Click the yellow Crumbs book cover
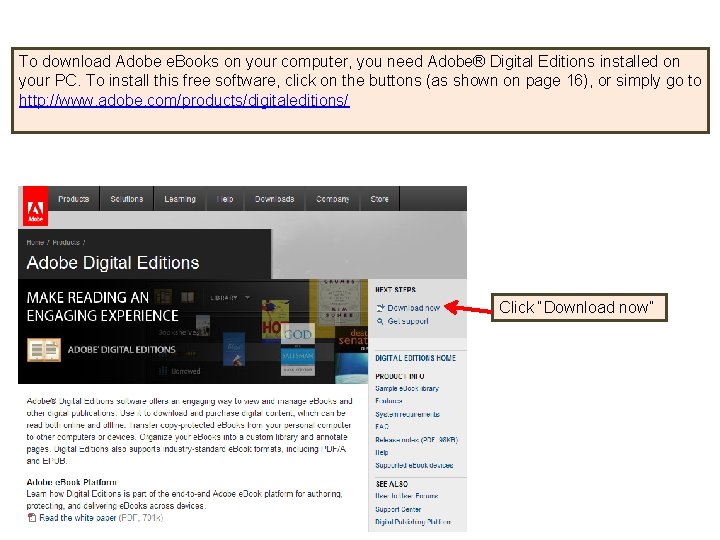Viewport: 720px width, 540px height. 339,302
